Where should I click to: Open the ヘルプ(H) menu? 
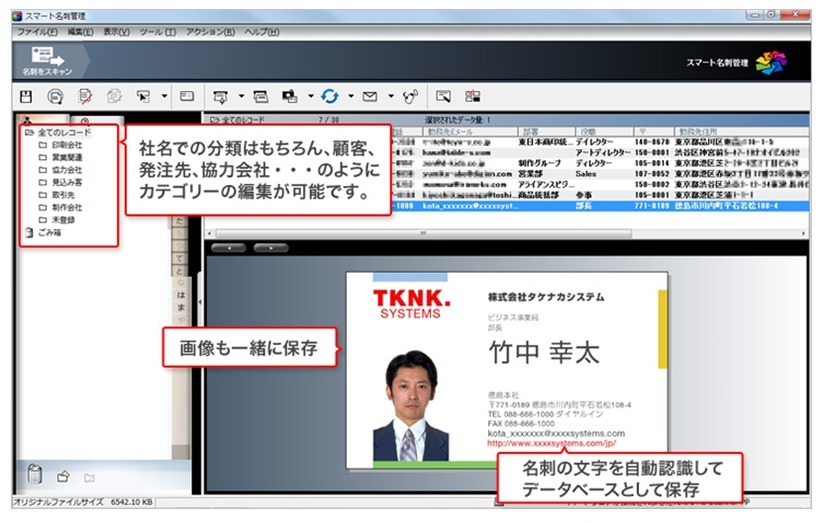pyautogui.click(x=262, y=32)
